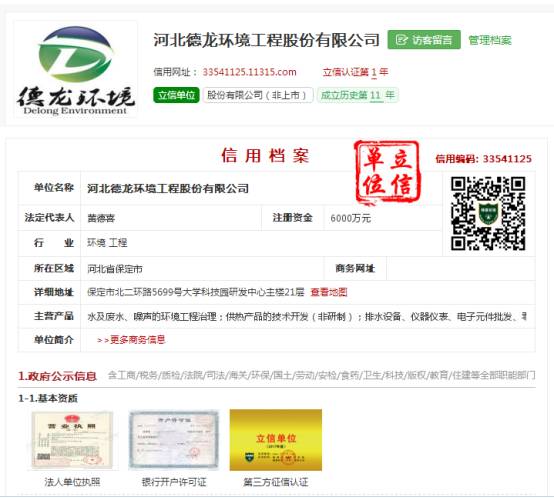Click the green 立信单位 badge
The height and width of the screenshot is (498, 554).
click(176, 95)
